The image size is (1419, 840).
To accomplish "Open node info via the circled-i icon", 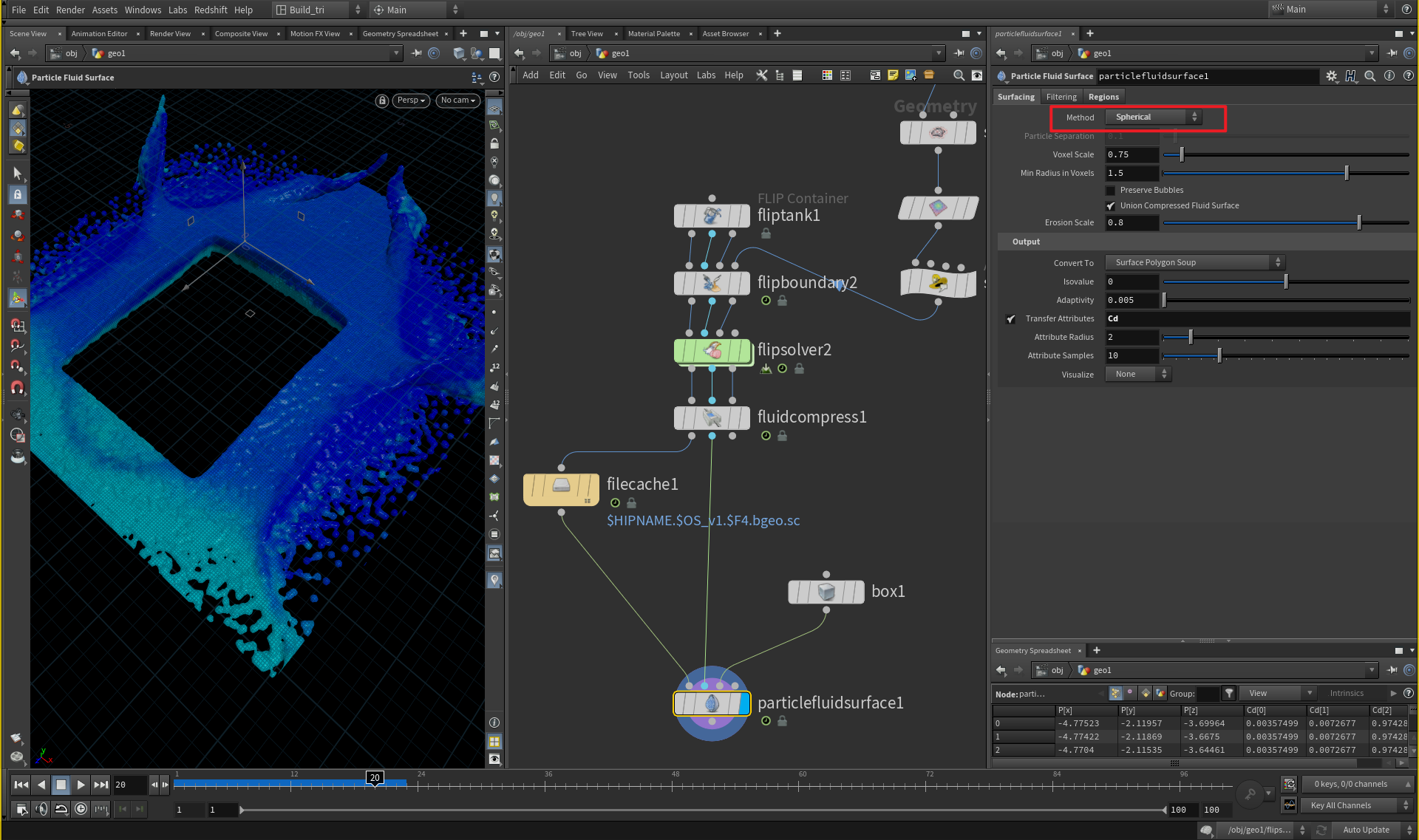I will [1389, 75].
